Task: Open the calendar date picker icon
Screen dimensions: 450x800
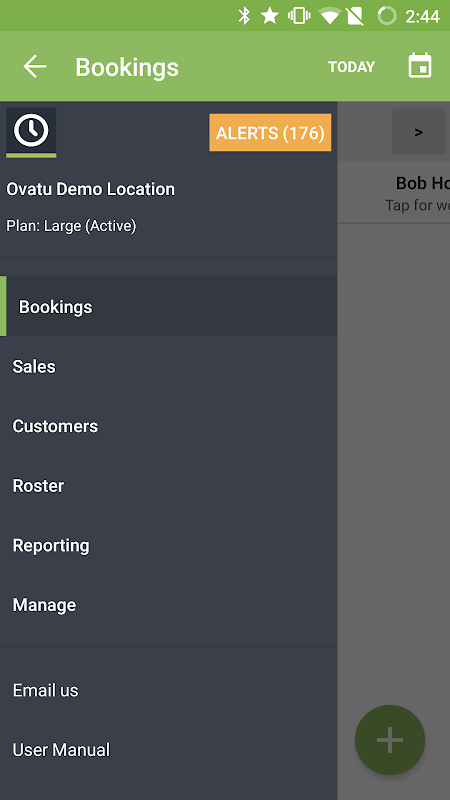Action: pos(420,66)
